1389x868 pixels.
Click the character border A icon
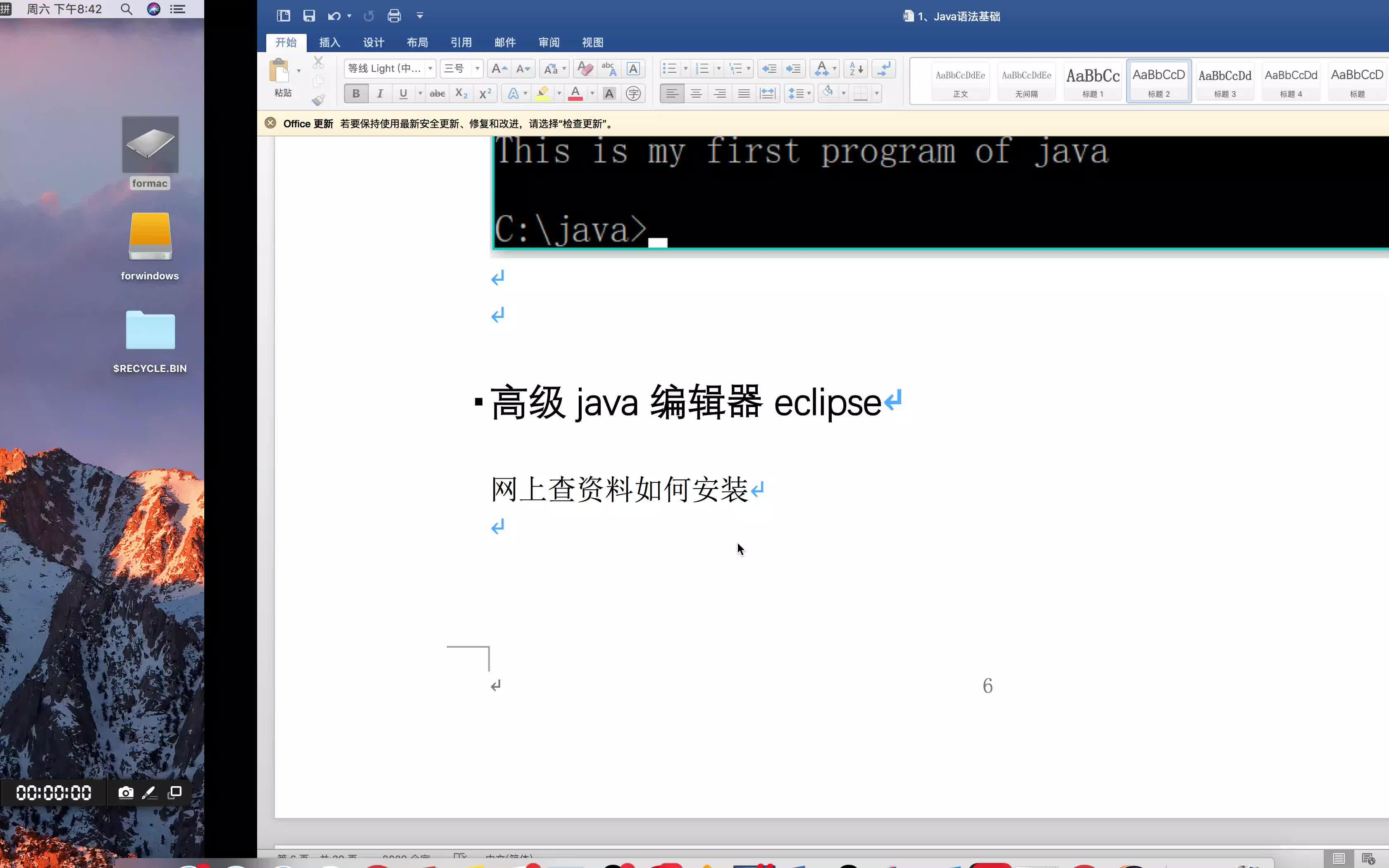pyautogui.click(x=633, y=69)
